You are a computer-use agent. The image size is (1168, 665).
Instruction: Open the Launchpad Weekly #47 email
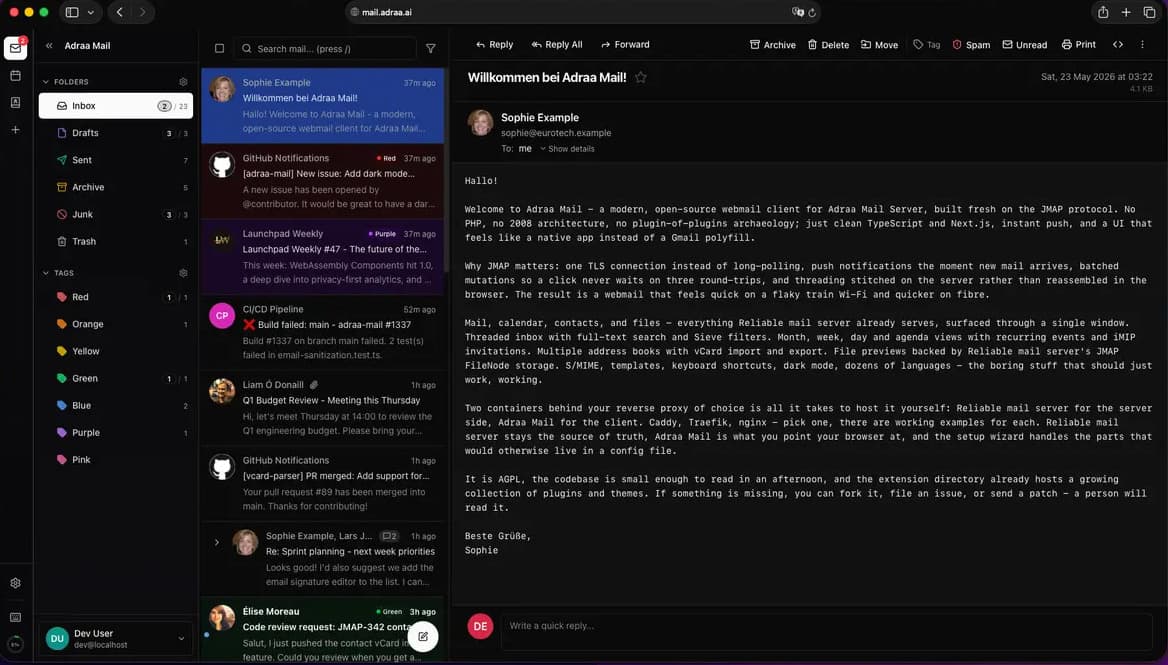pyautogui.click(x=323, y=257)
